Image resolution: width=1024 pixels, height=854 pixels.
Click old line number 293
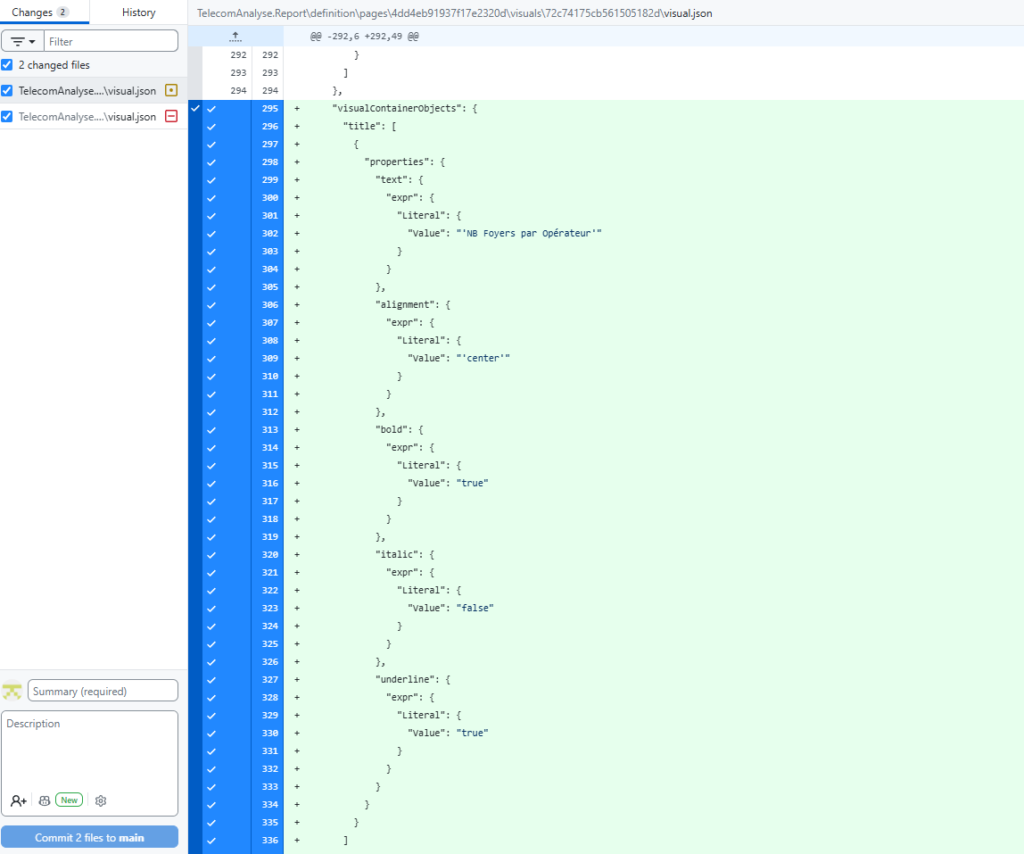tap(238, 72)
